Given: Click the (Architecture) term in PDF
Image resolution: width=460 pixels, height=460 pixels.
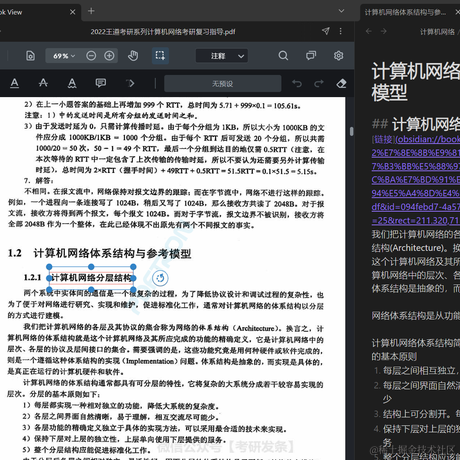Looking at the screenshot, I should [x=256, y=328].
